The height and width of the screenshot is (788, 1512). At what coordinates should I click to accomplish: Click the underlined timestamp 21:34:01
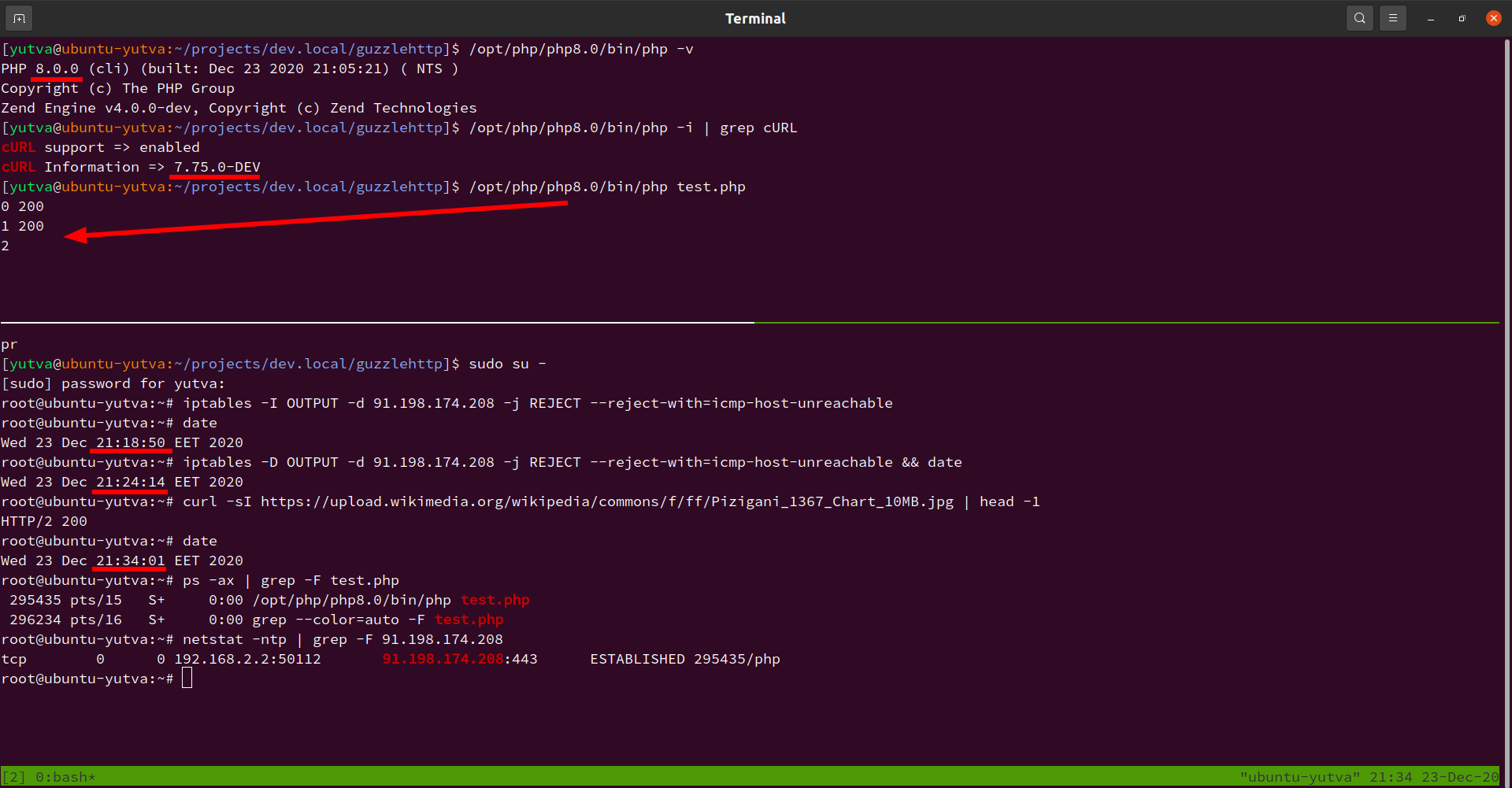[x=129, y=560]
